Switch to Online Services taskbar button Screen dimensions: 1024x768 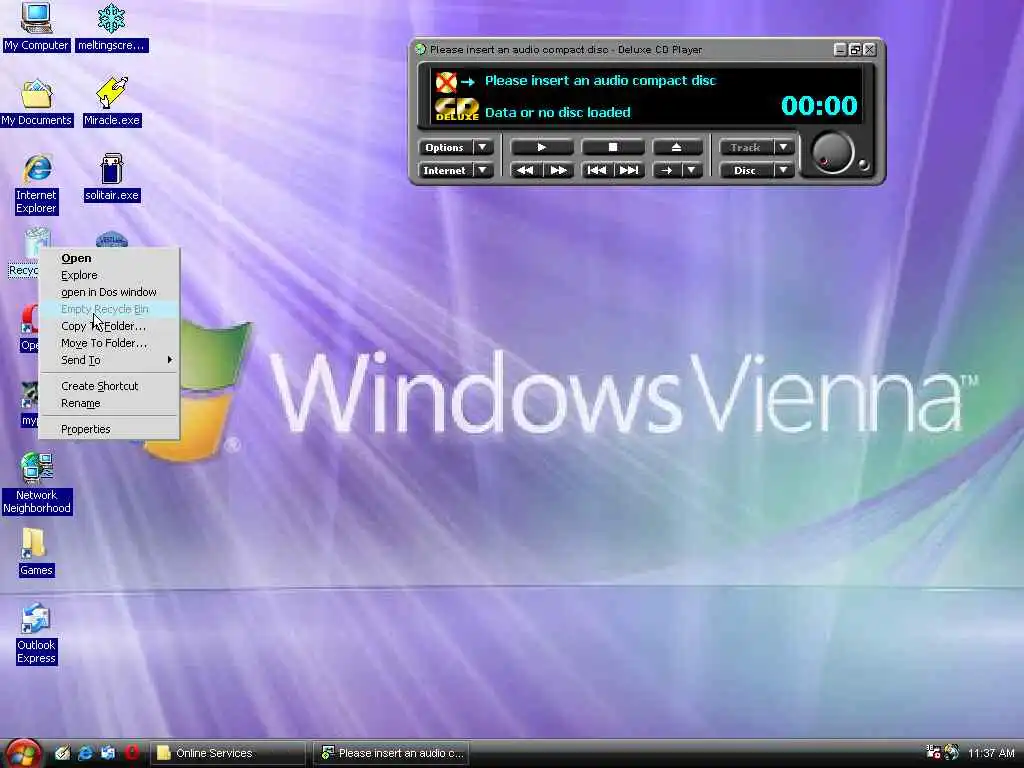228,753
